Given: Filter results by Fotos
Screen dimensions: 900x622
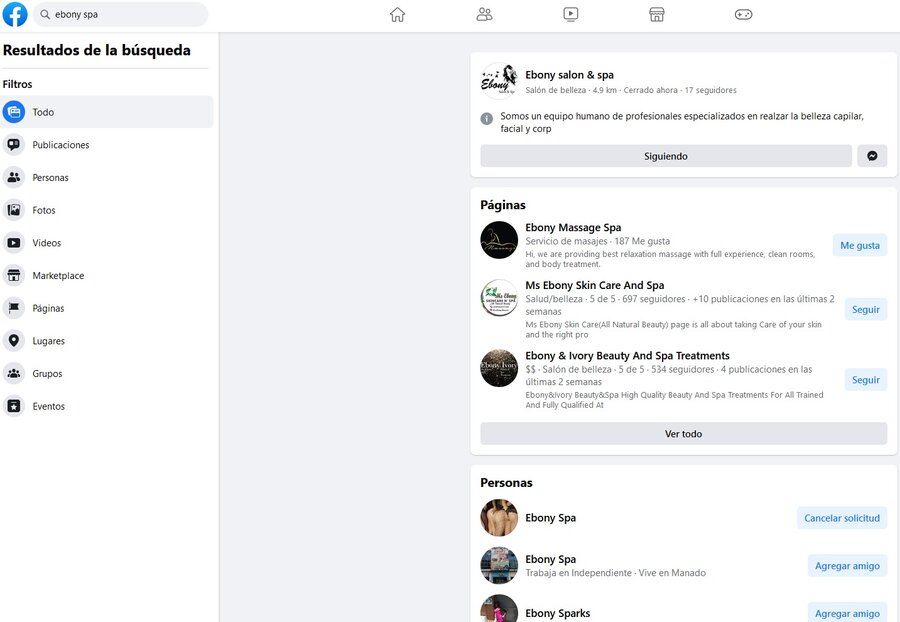Looking at the screenshot, I should click(107, 210).
